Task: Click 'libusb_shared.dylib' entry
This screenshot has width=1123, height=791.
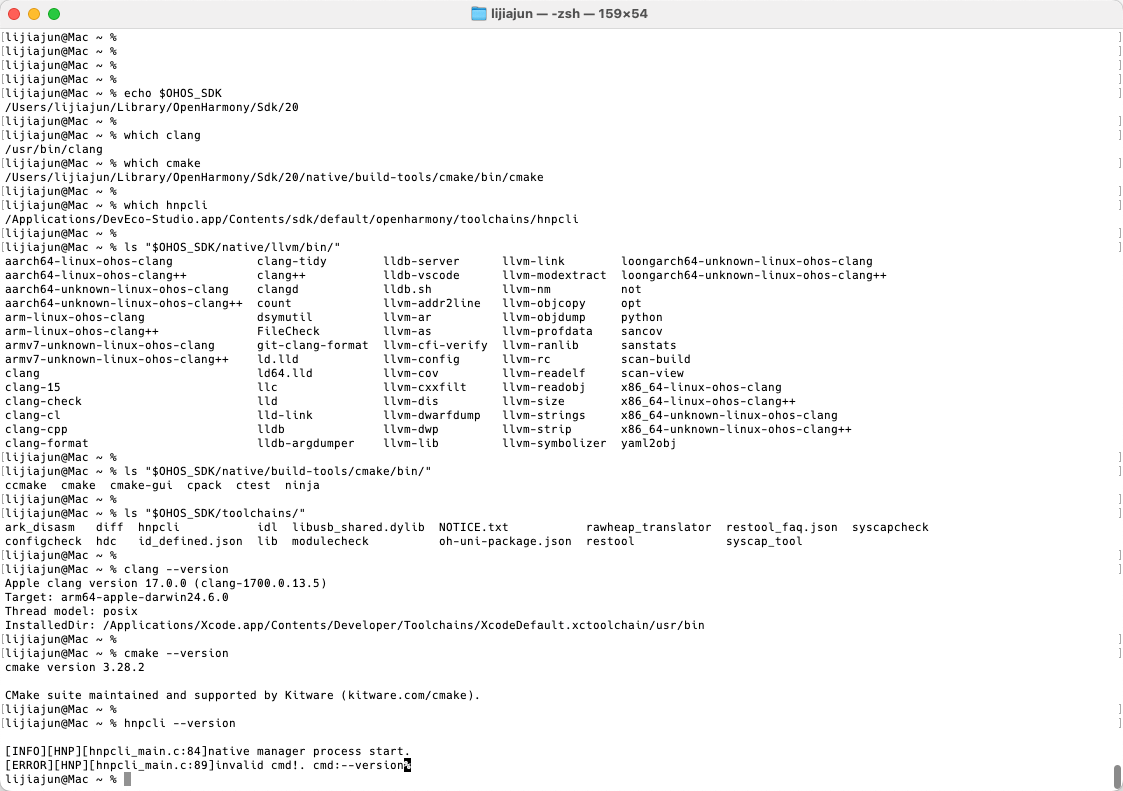Action: [x=358, y=527]
